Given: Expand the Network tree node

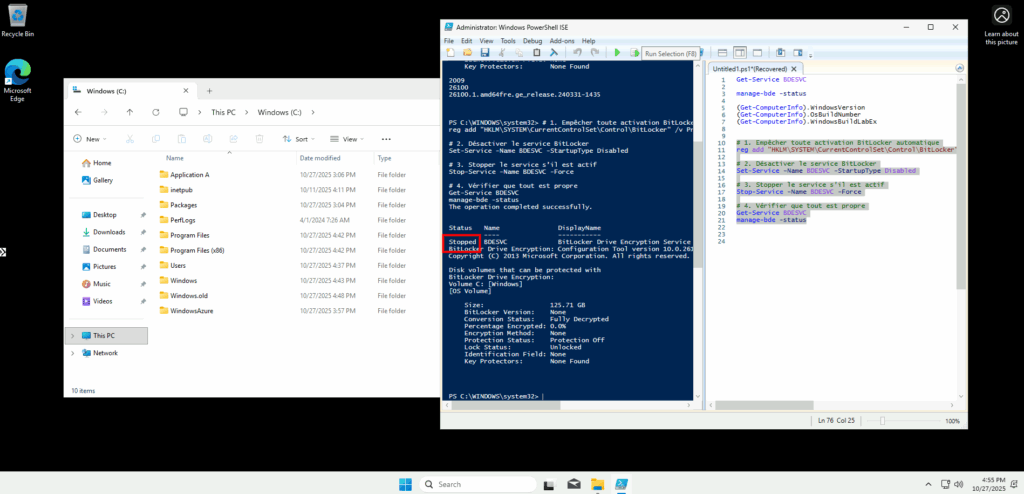Looking at the screenshot, I should pyautogui.click(x=72, y=353).
